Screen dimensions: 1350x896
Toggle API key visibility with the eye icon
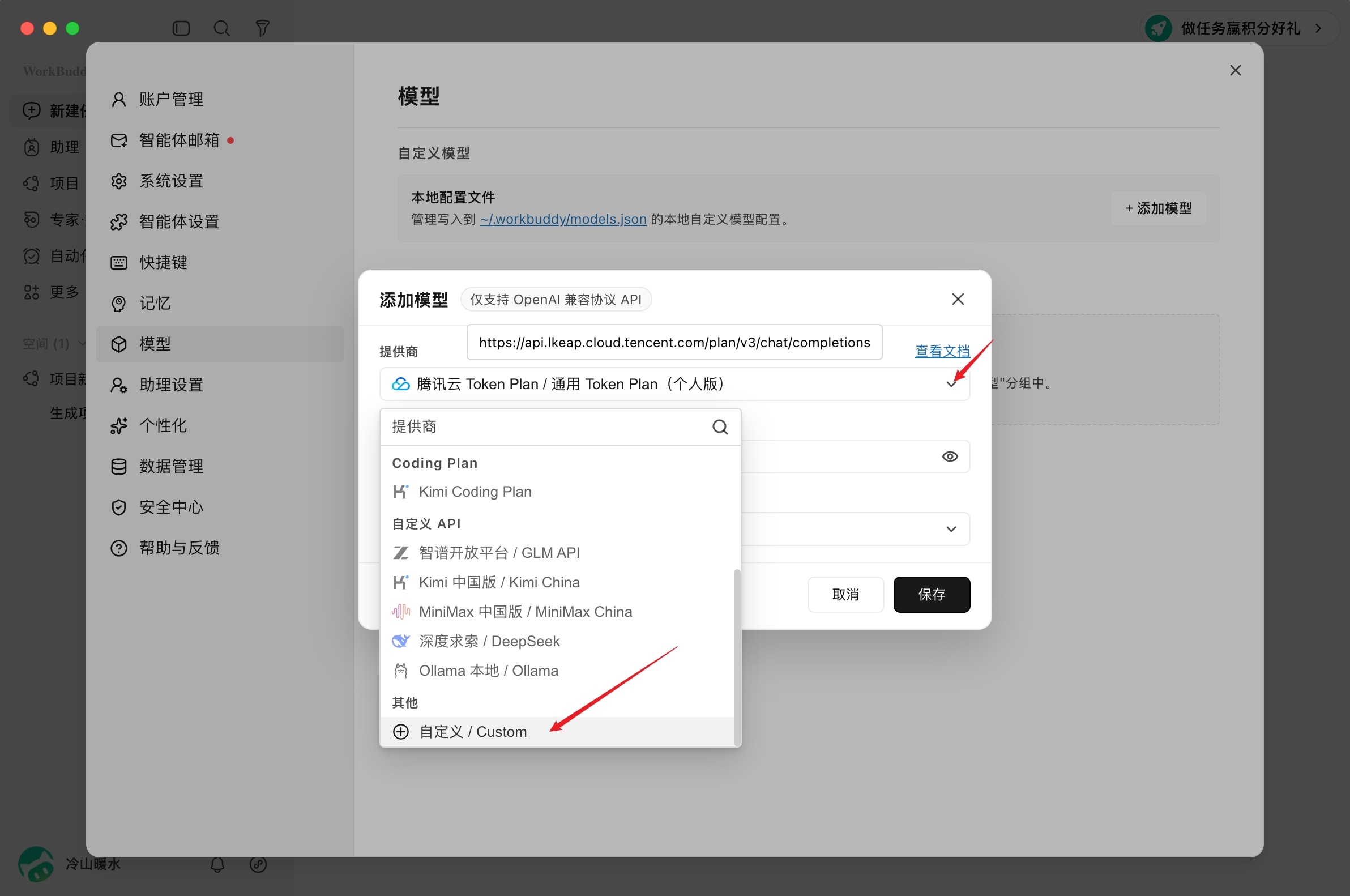pos(950,456)
